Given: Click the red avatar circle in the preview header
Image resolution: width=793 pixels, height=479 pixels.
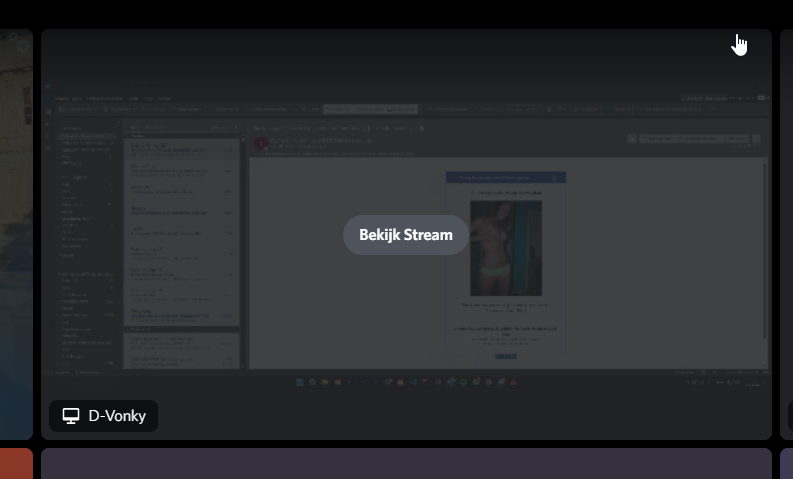Looking at the screenshot, I should [x=261, y=143].
